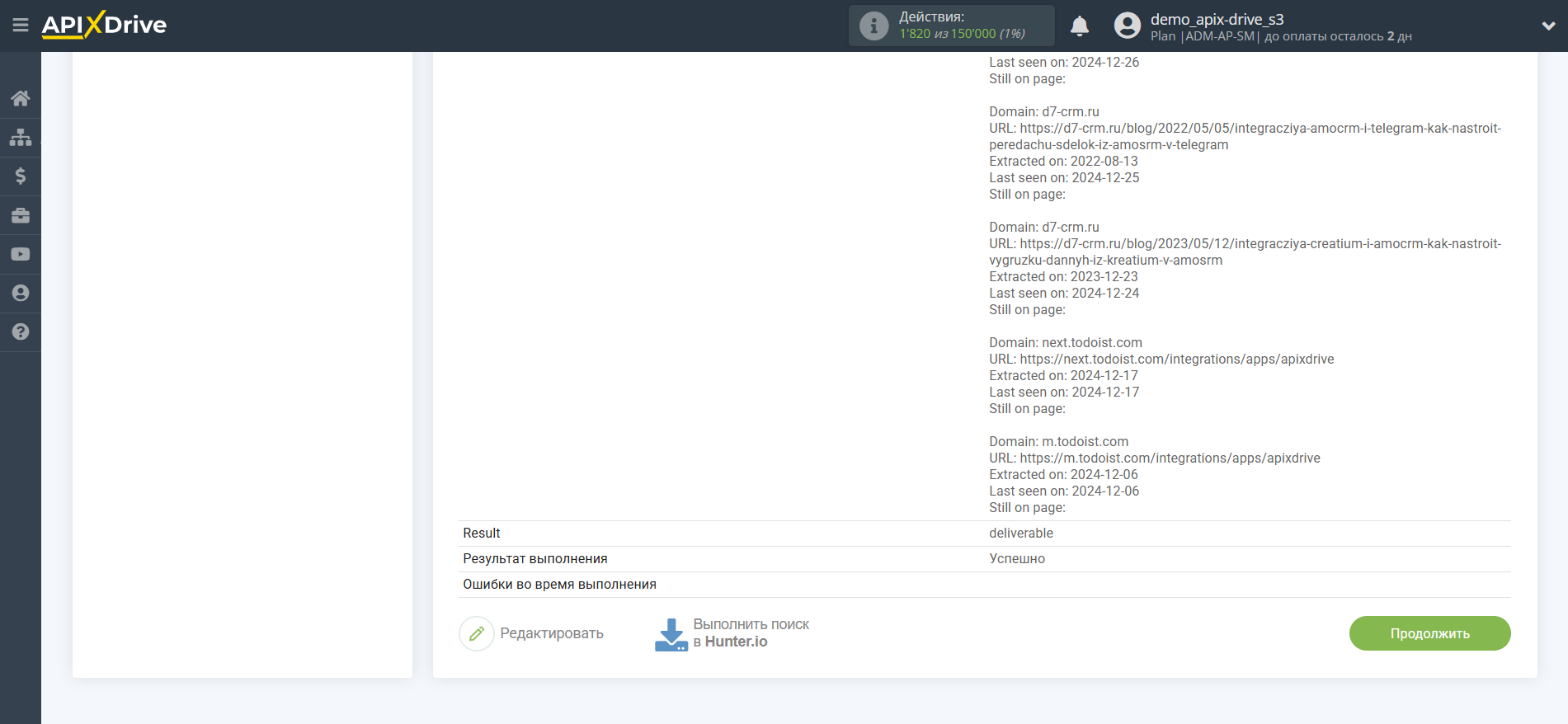
Task: Click 'Extracted on: 2022-08-13' text
Action: [1064, 161]
